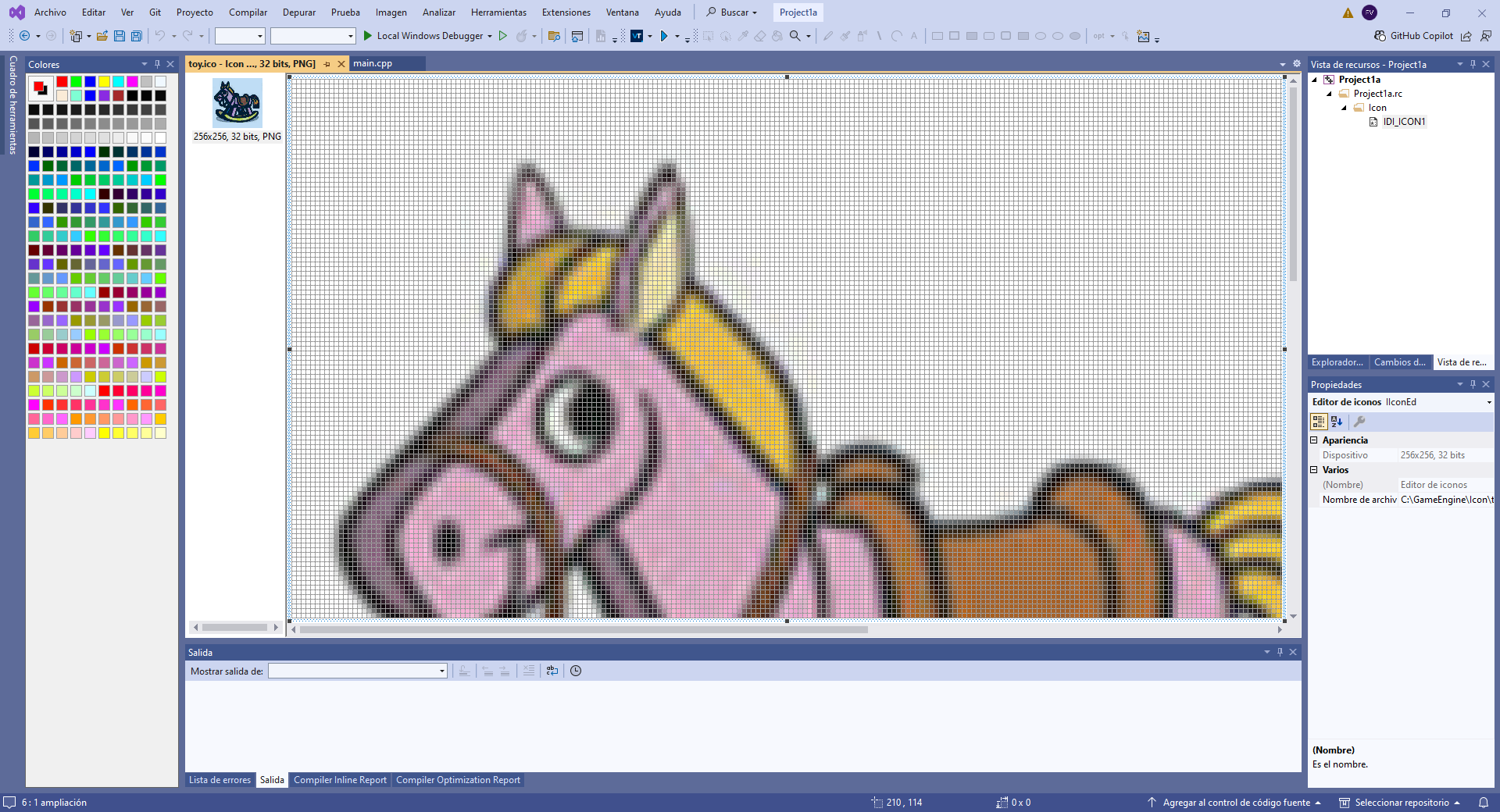Screen dimensions: 1500x812
Task: Pick the cyan swatch in the top row of Colores
Action: coord(118,81)
